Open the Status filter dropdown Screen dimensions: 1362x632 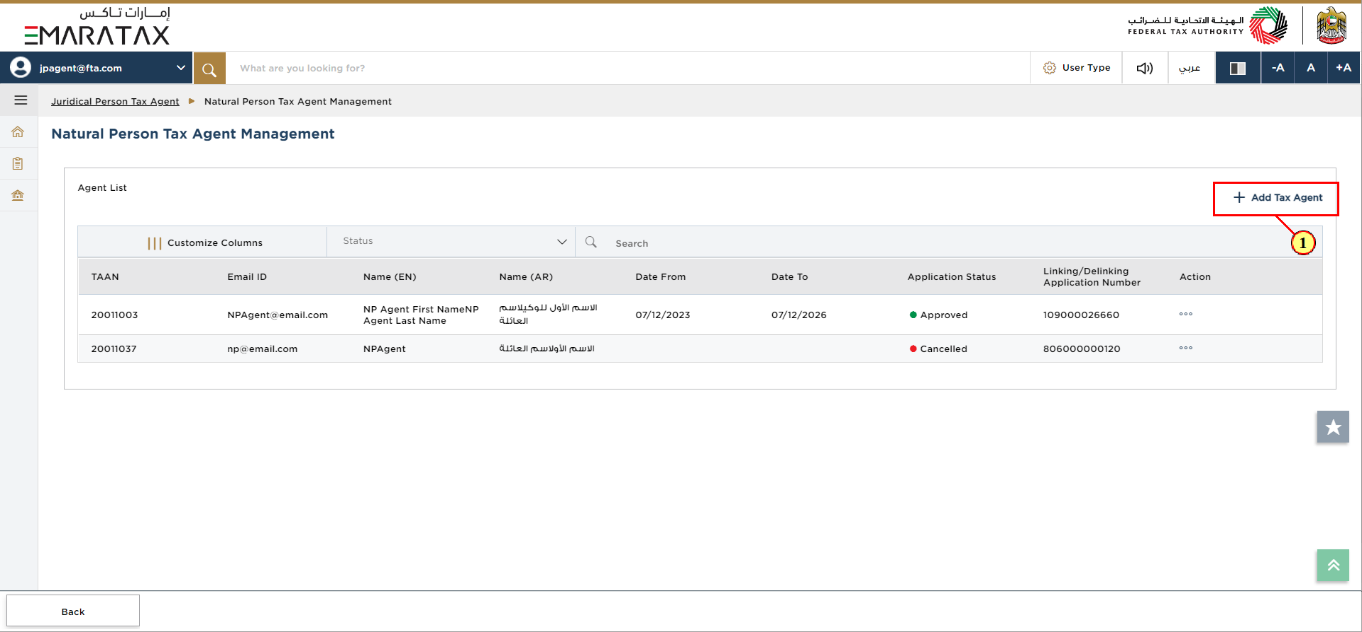click(451, 241)
